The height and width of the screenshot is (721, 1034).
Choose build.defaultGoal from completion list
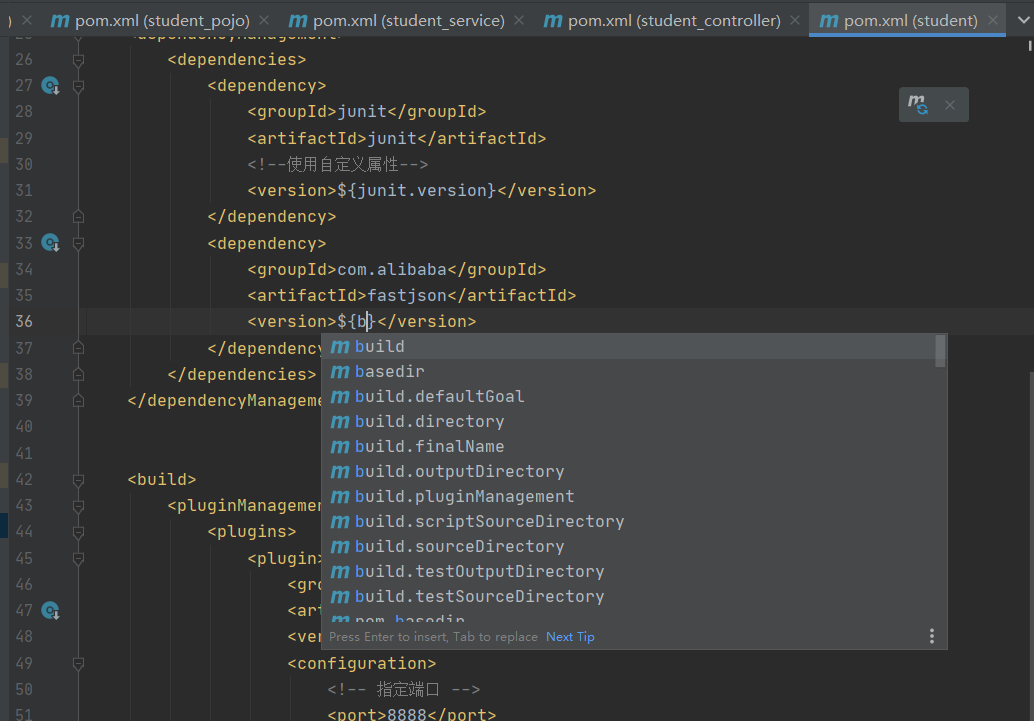tap(628, 396)
